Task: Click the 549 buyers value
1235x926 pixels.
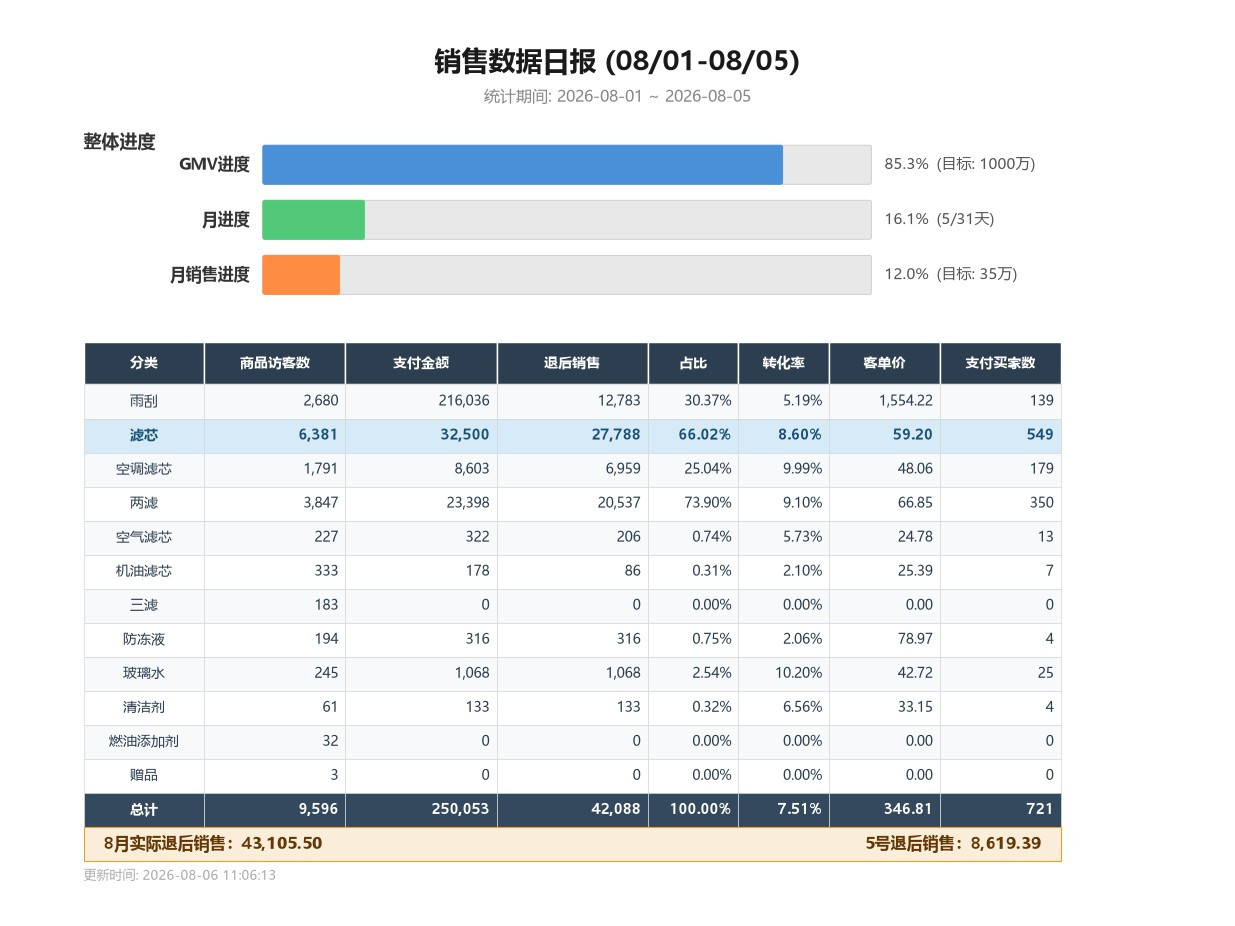Action: 1040,435
